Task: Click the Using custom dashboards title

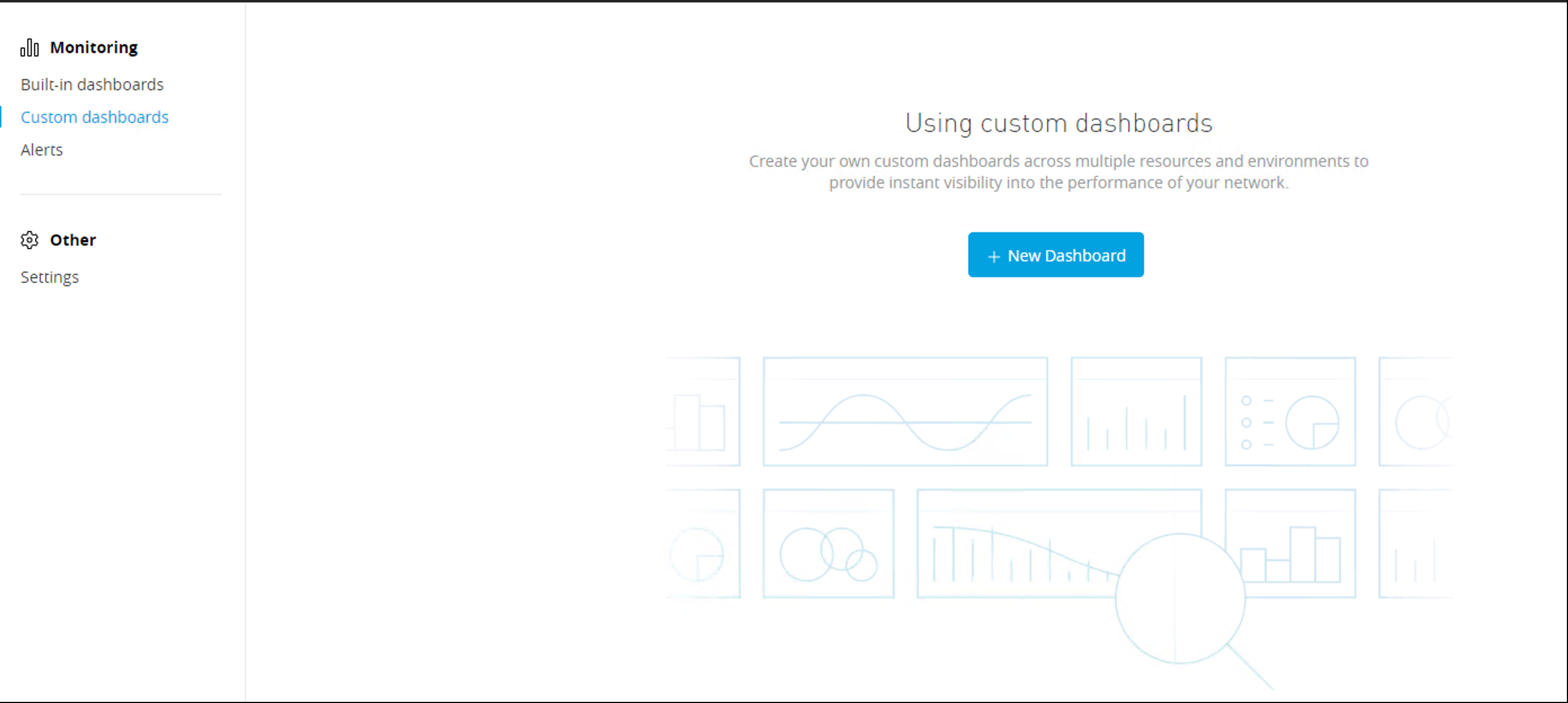Action: click(1058, 123)
